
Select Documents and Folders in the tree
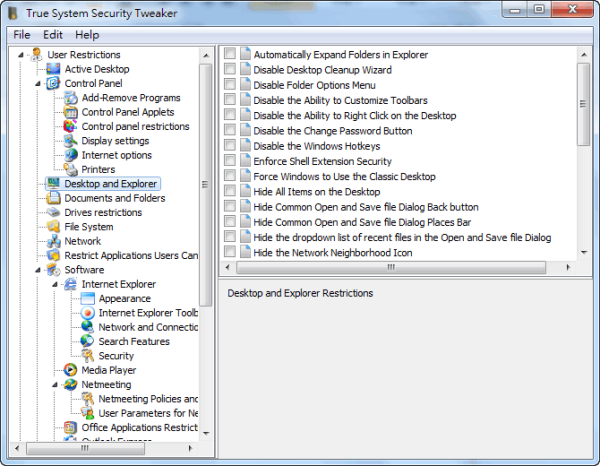(115, 198)
